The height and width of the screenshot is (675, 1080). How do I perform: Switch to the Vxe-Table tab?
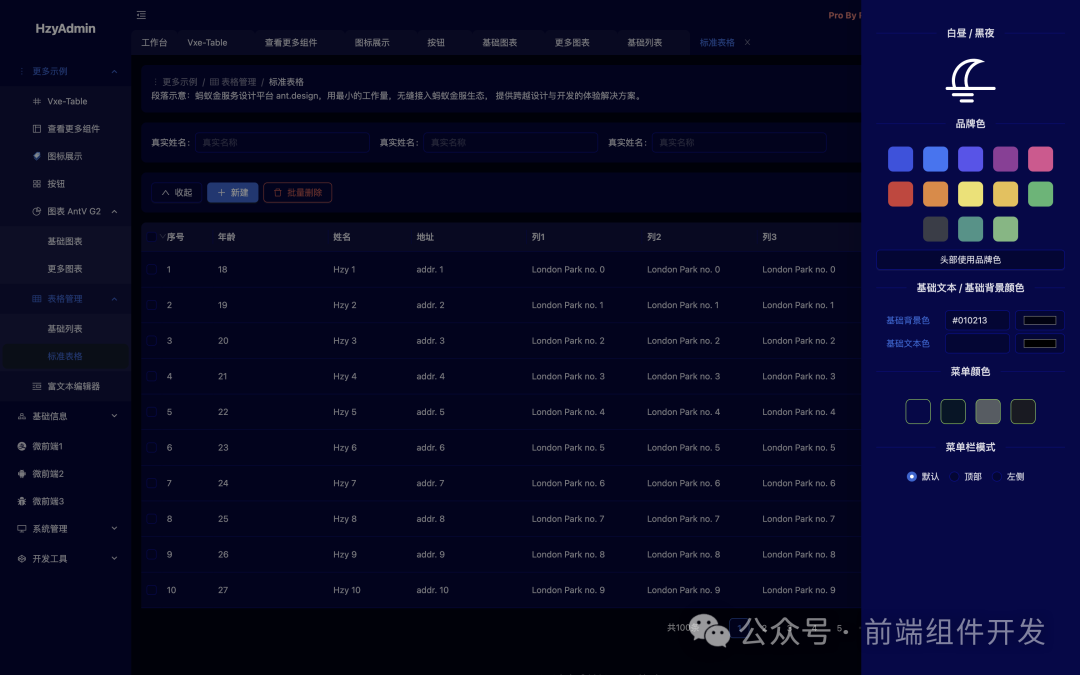pos(207,43)
